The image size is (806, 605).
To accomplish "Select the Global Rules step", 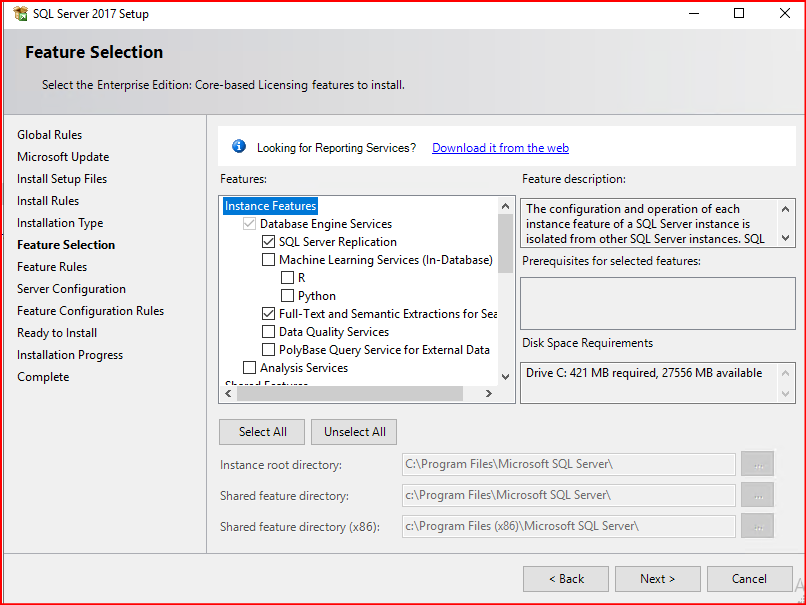I will [x=49, y=135].
